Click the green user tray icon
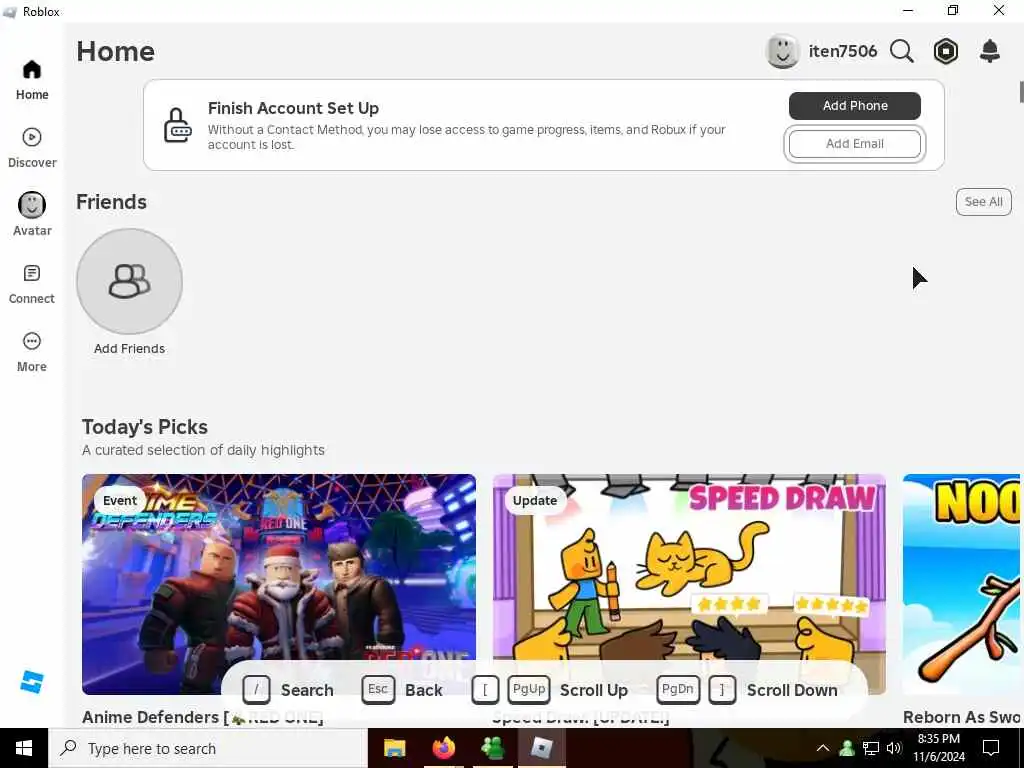 [x=847, y=748]
